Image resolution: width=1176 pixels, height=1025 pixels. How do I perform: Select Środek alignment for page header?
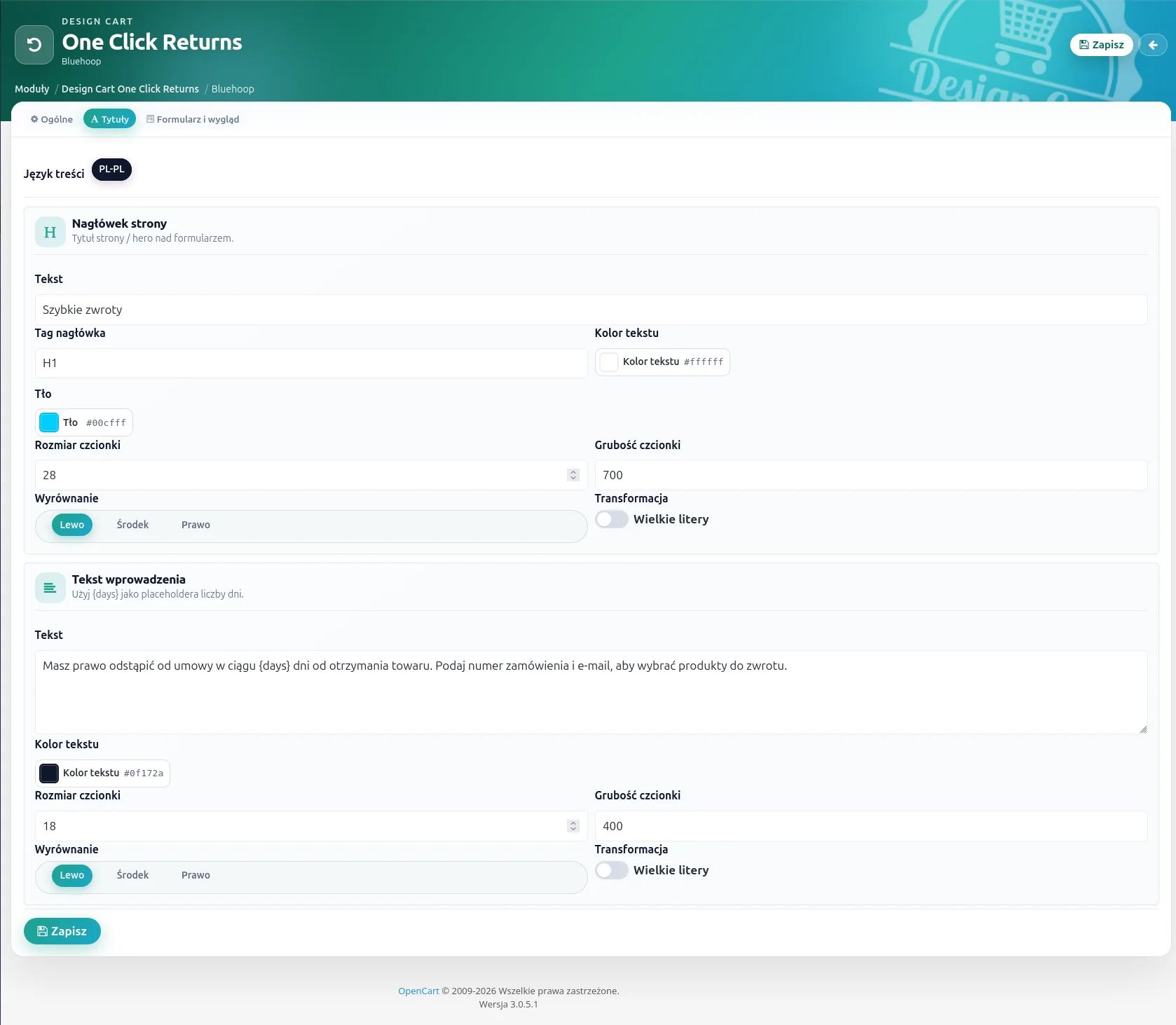pyautogui.click(x=132, y=525)
